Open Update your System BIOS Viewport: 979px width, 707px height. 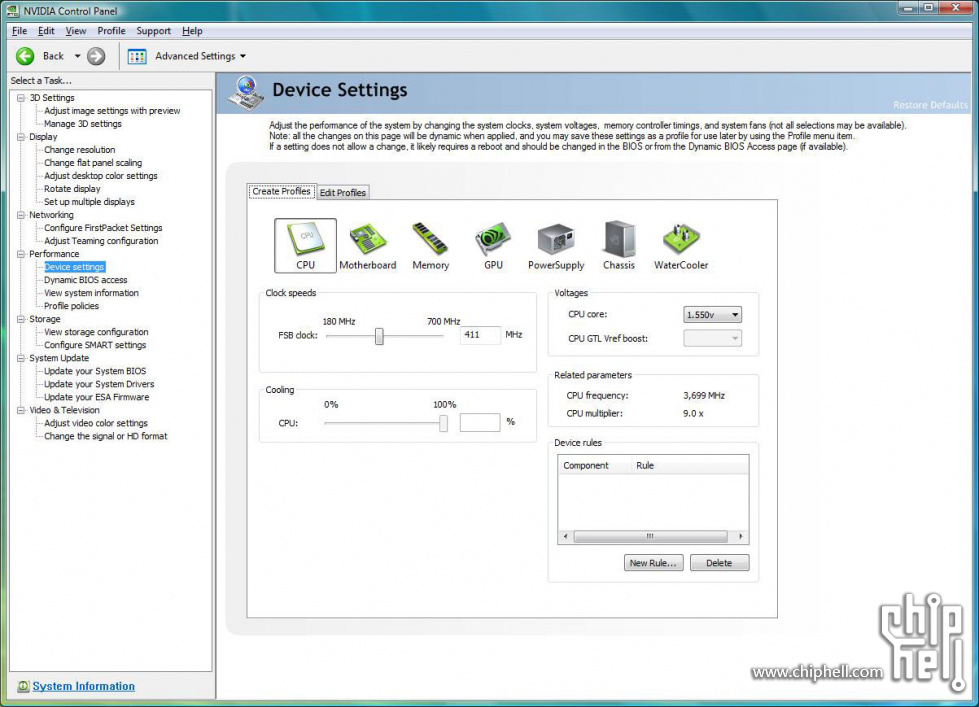pyautogui.click(x=95, y=371)
